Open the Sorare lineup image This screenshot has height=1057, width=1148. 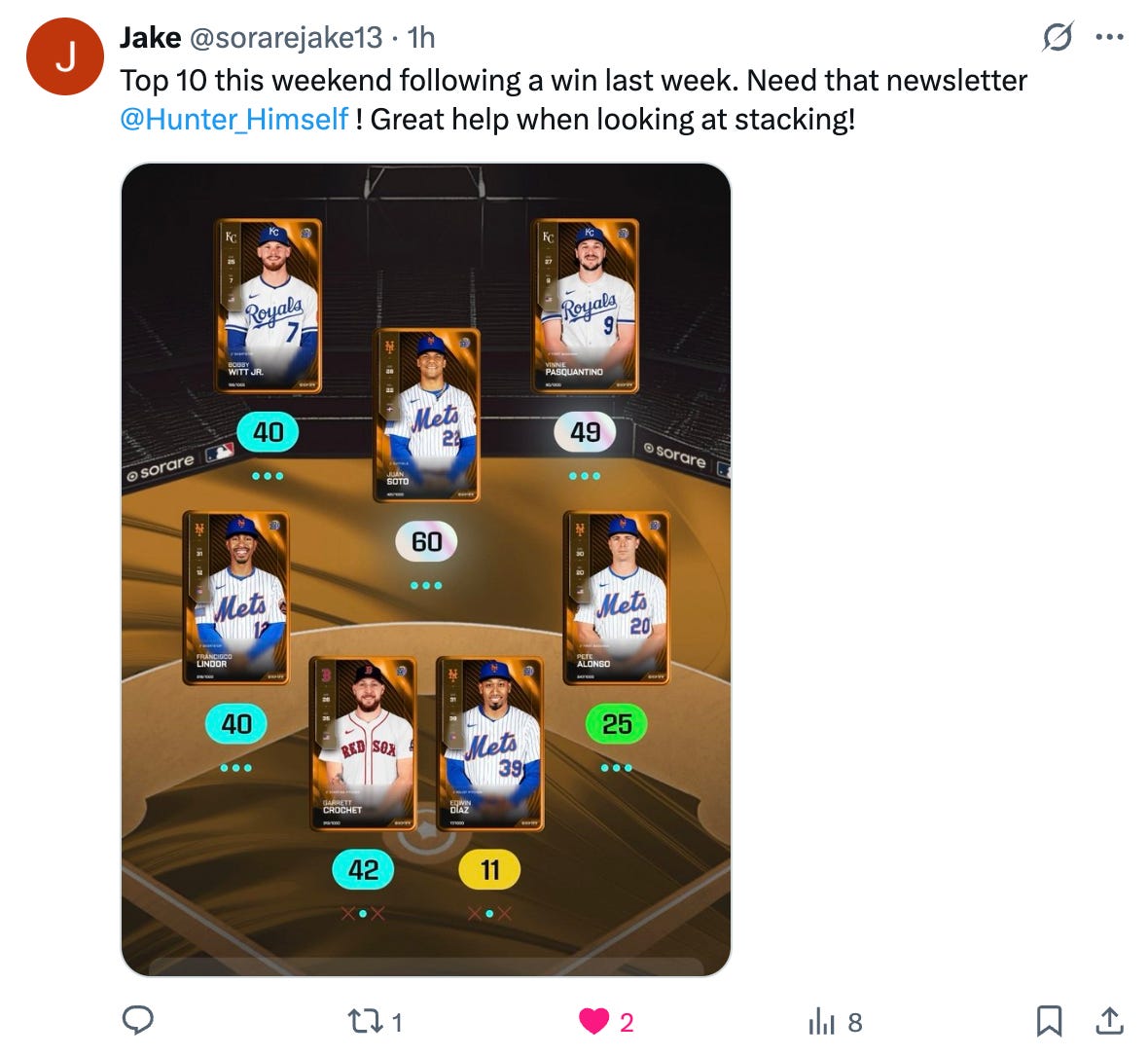pos(426,569)
